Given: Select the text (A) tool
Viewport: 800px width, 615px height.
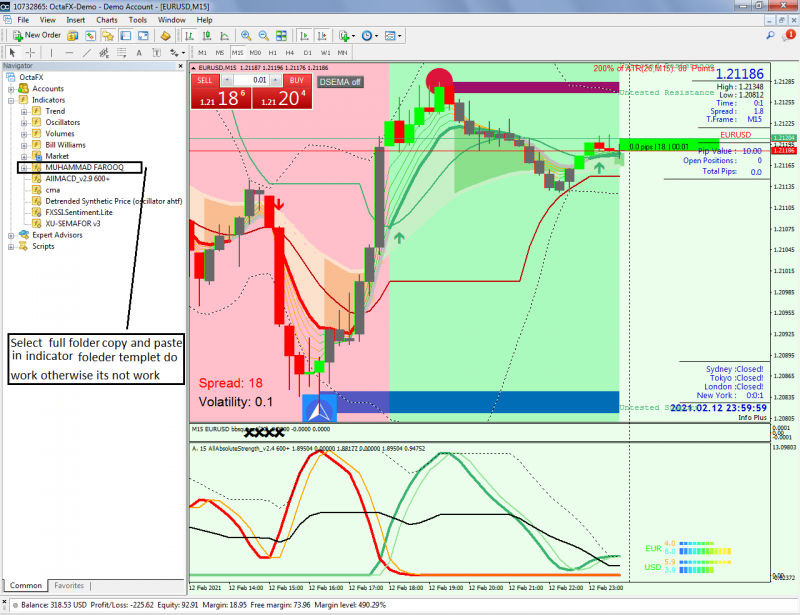Looking at the screenshot, I should point(139,53).
